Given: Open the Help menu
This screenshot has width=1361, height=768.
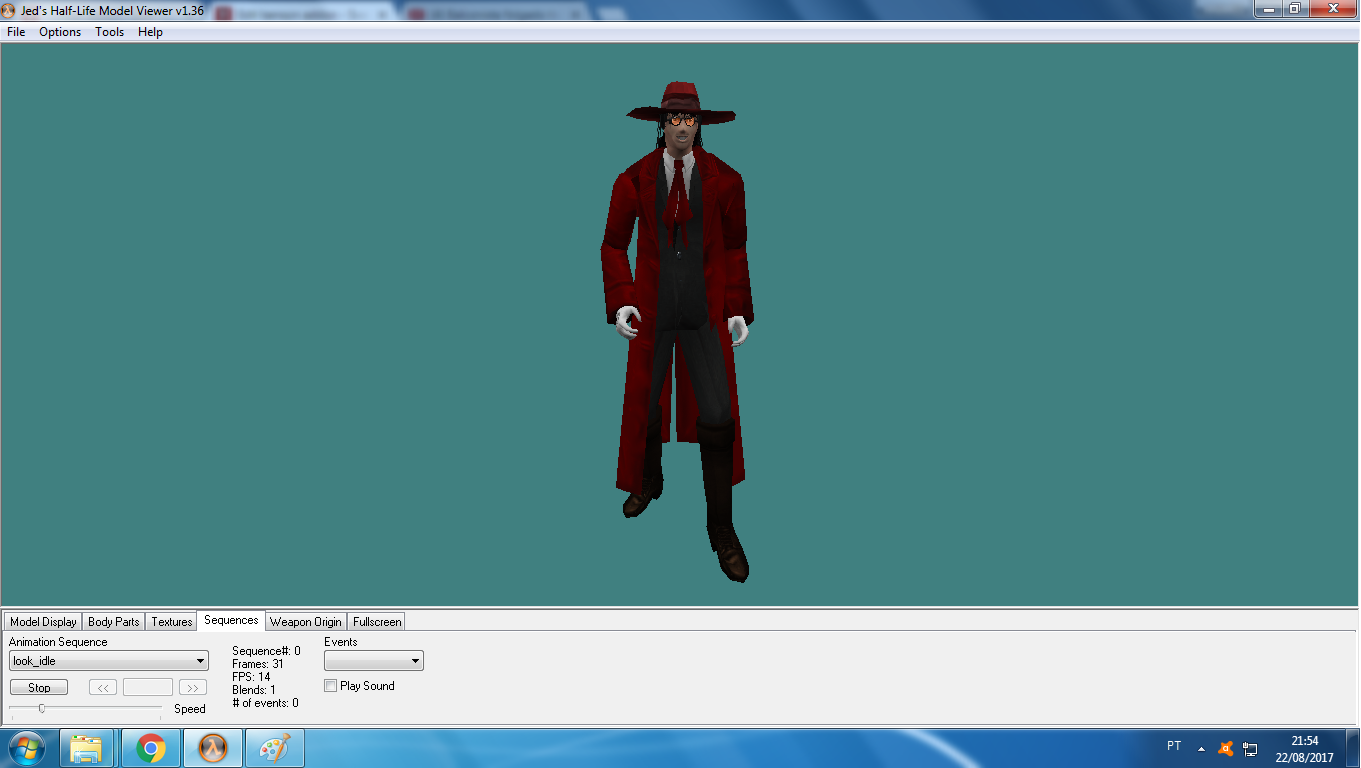Looking at the screenshot, I should 150,32.
